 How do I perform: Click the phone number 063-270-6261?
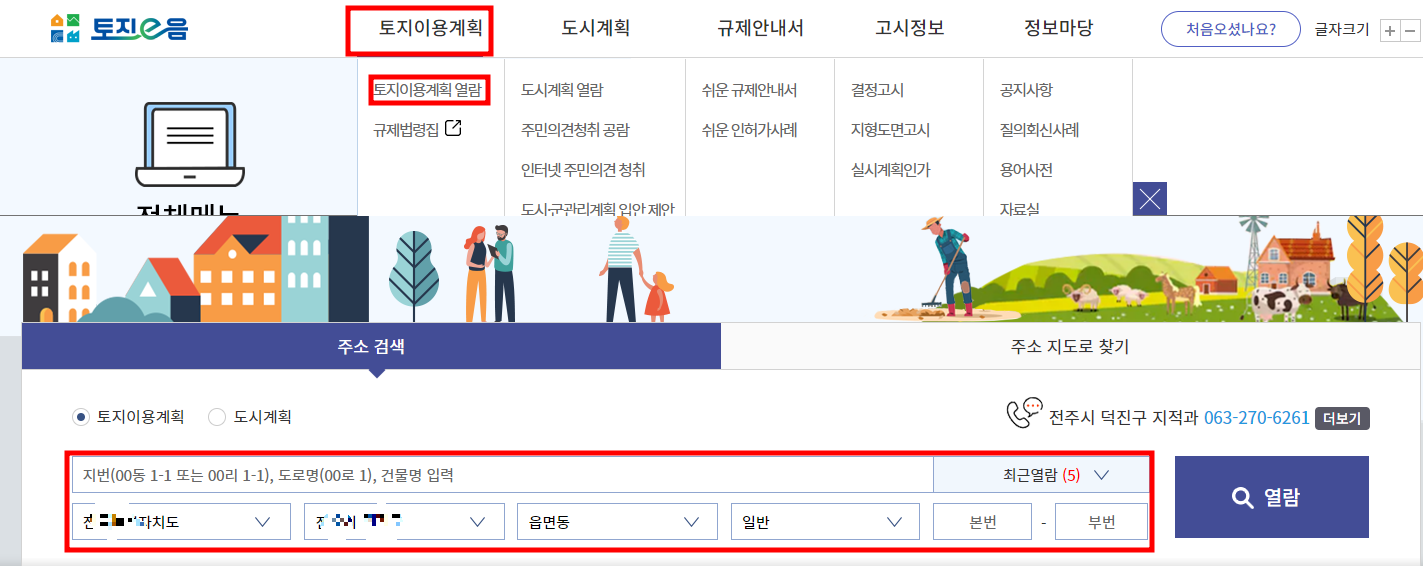[x=1256, y=418]
